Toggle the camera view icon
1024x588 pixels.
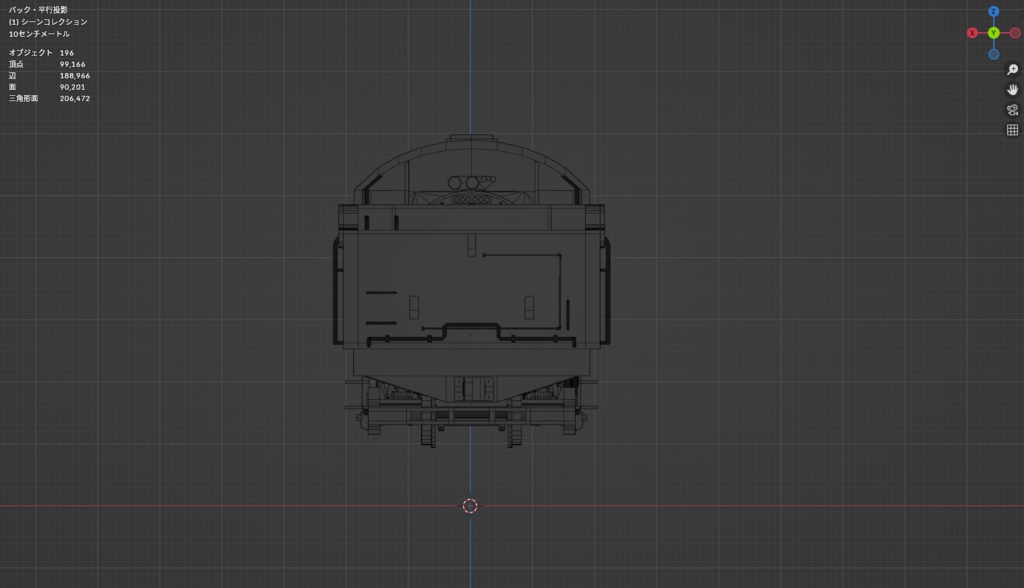1012,110
